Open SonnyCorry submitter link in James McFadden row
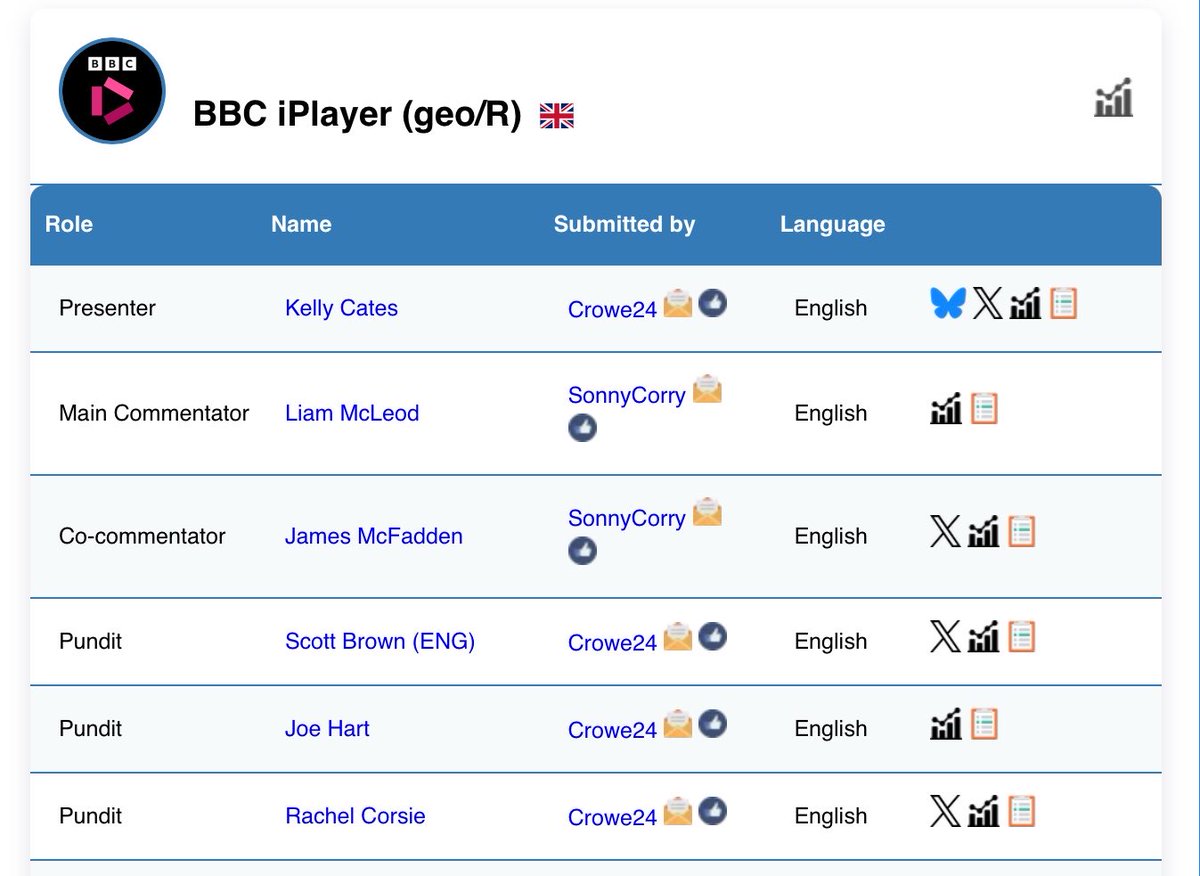The height and width of the screenshot is (876, 1200). click(627, 518)
